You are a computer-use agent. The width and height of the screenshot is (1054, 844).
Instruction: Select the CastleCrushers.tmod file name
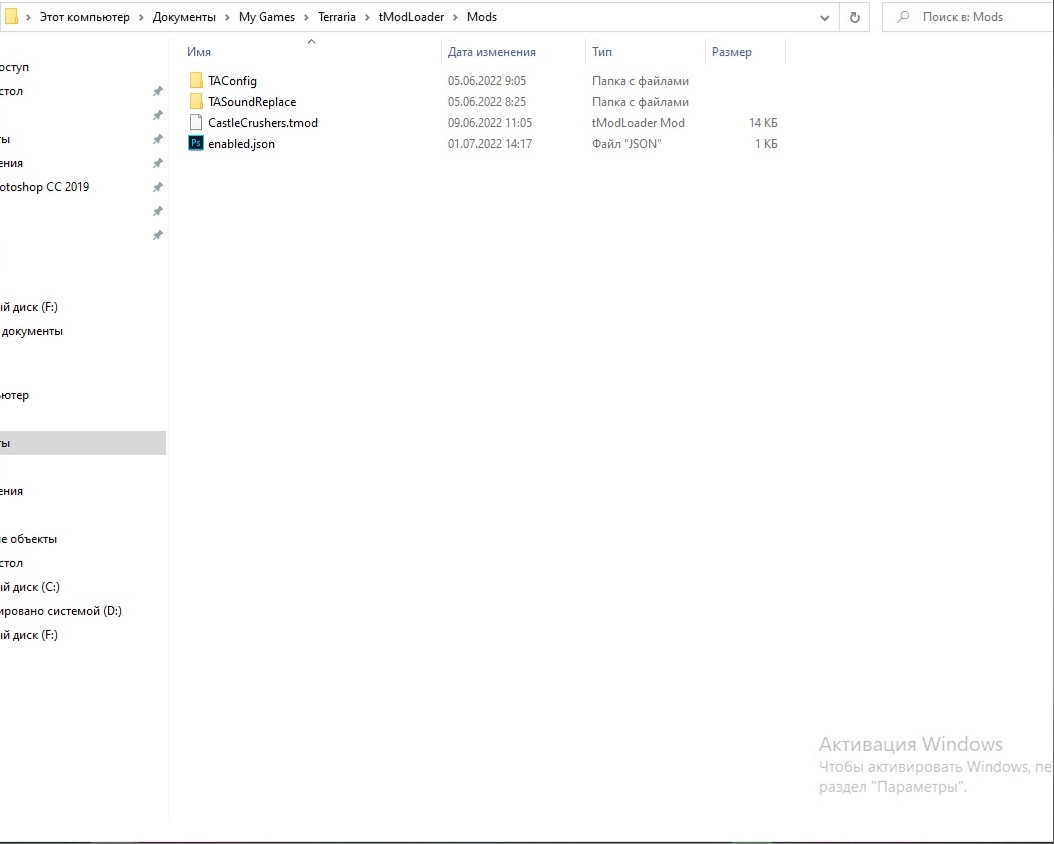click(x=263, y=122)
